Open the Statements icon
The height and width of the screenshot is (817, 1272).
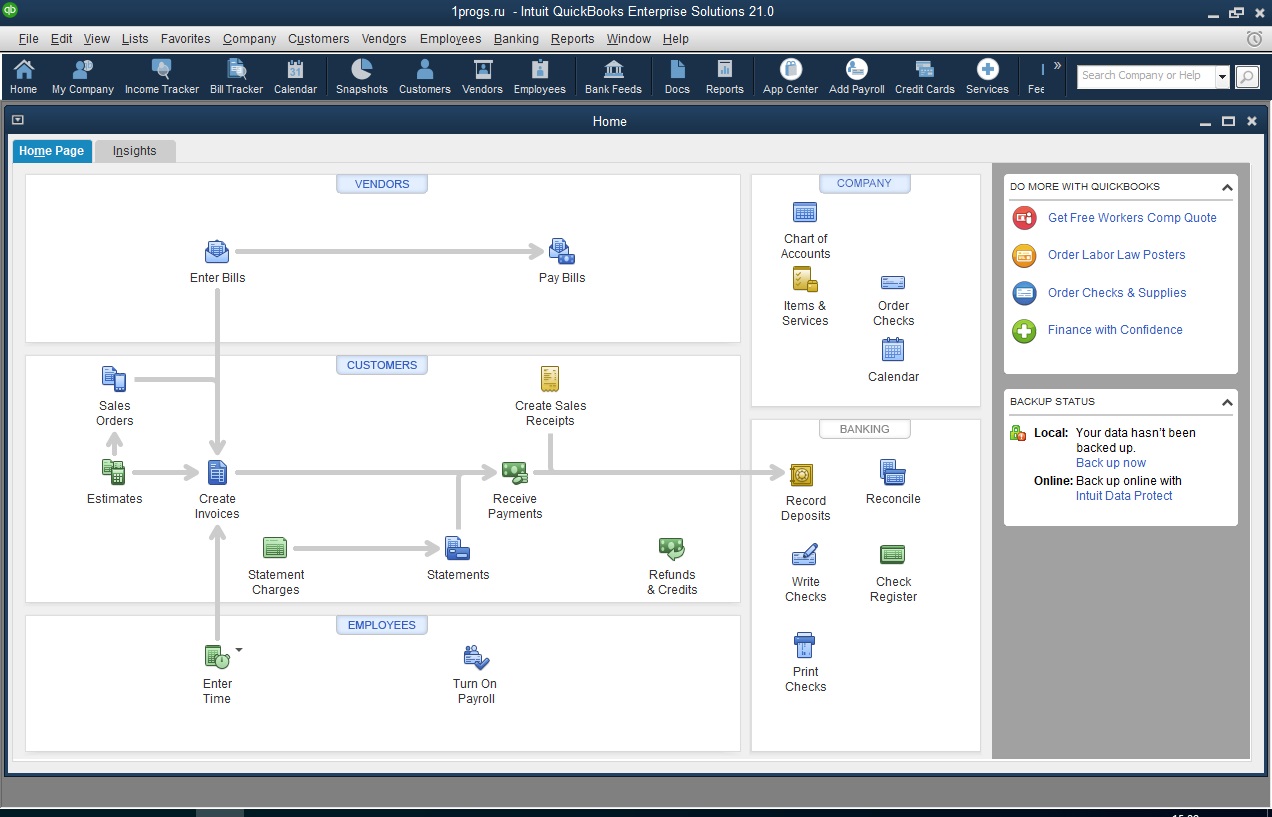458,548
